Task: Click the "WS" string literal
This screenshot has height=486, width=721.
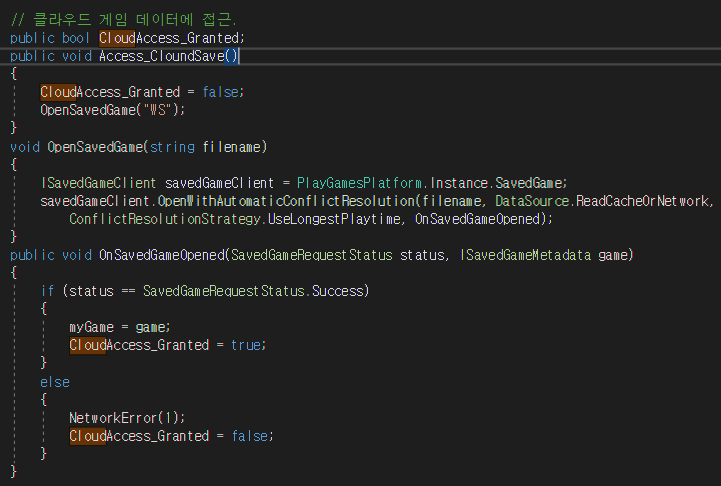Action: point(157,110)
